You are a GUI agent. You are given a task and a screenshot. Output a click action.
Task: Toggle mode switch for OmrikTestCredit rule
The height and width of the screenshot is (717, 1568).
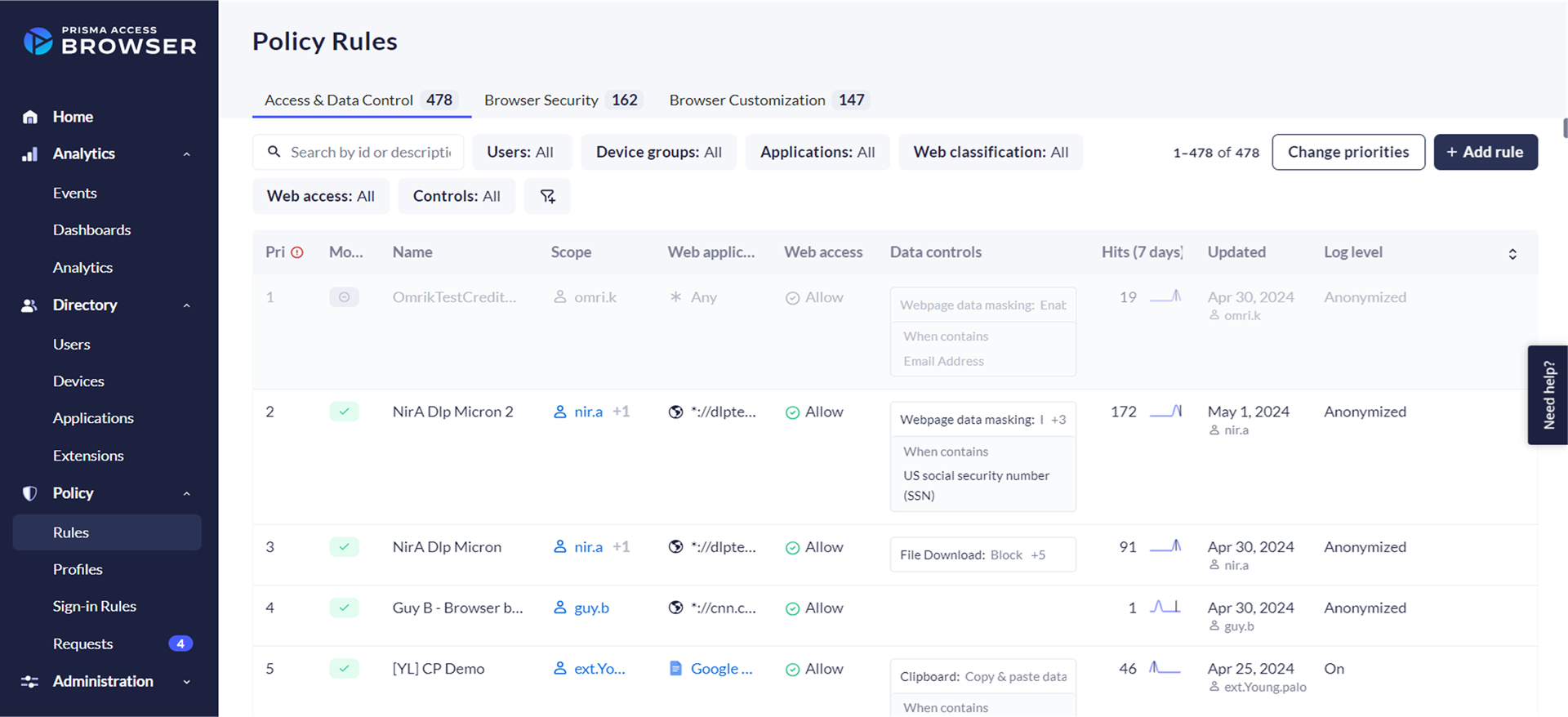tap(344, 297)
